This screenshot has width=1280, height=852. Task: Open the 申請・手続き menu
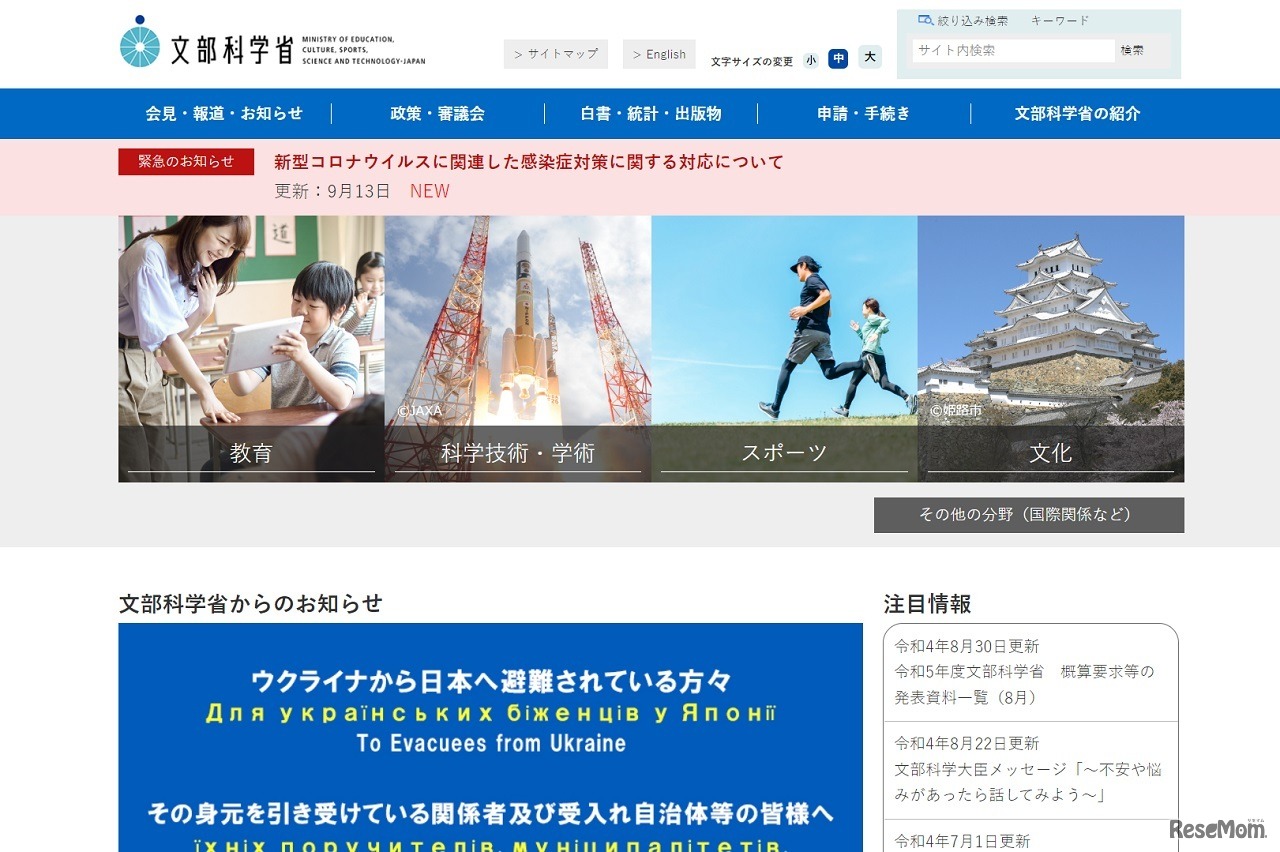tap(864, 114)
